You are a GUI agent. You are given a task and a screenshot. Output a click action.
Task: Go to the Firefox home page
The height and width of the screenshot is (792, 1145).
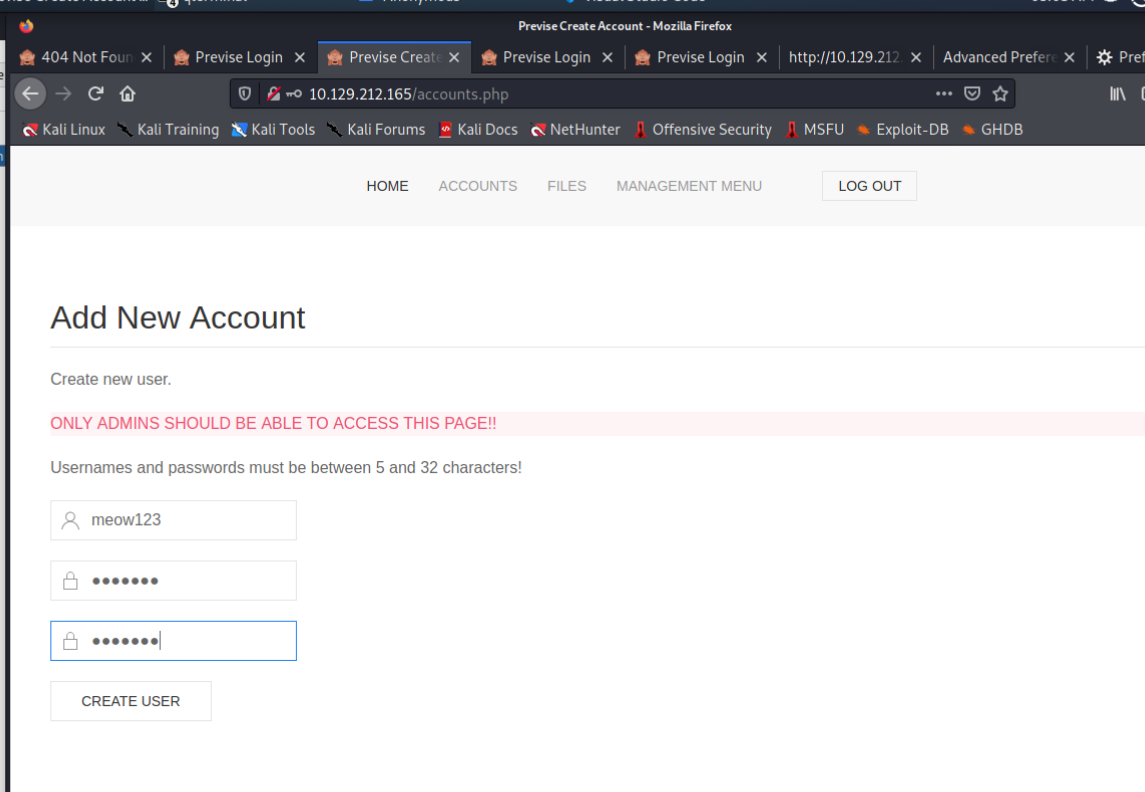pos(127,94)
